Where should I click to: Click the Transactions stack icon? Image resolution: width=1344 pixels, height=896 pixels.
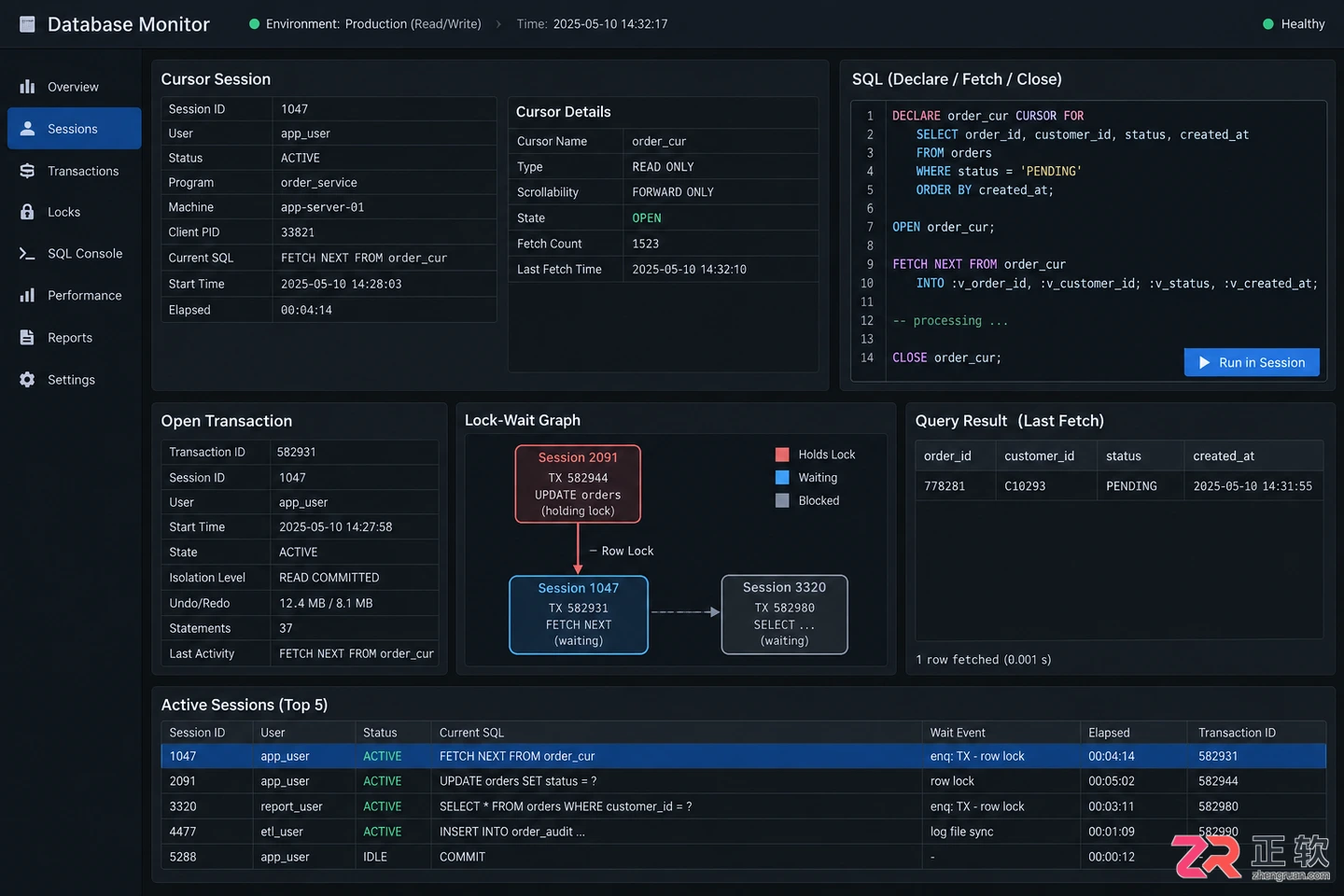tap(27, 171)
